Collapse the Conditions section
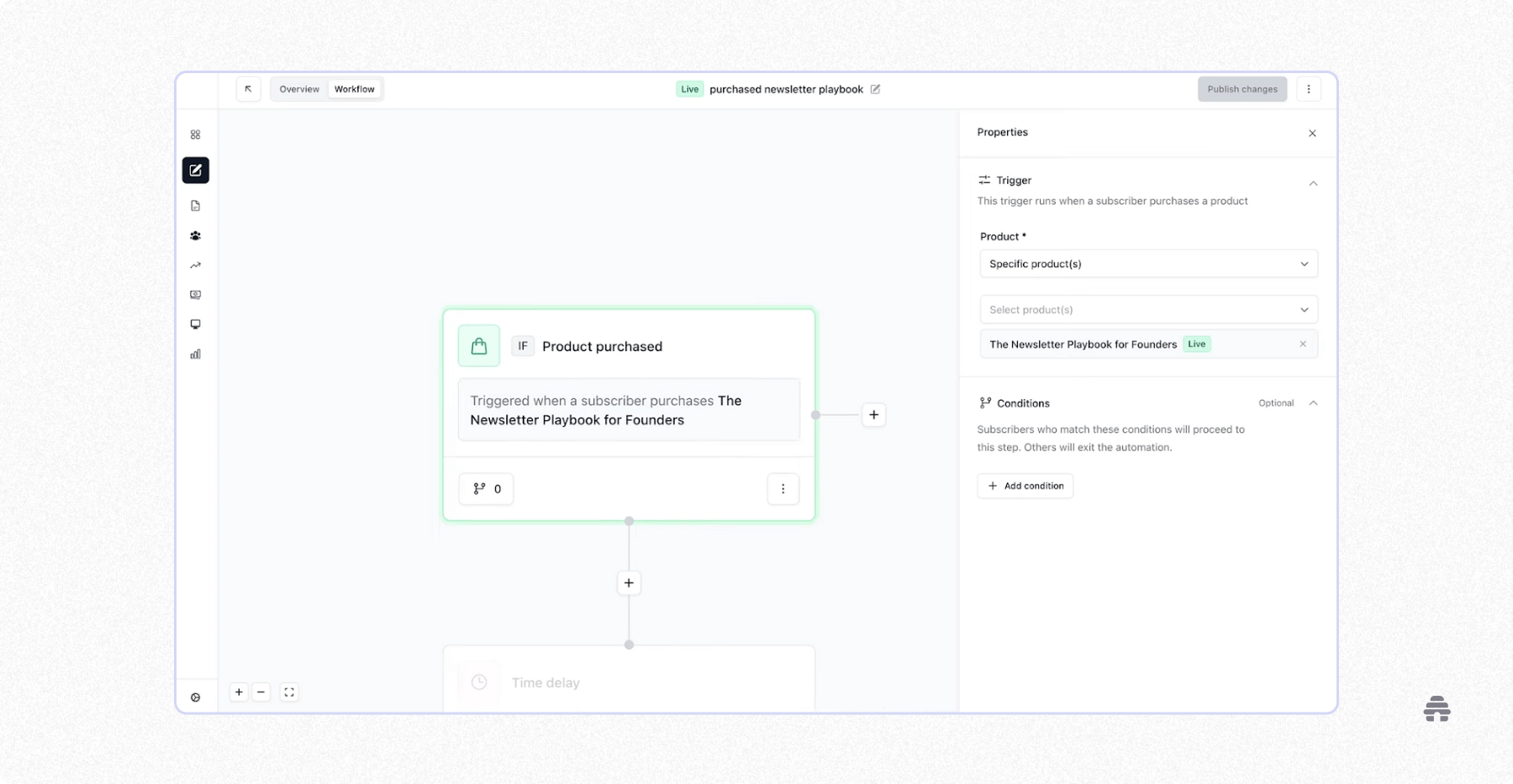This screenshot has height=784, width=1513. [1313, 403]
